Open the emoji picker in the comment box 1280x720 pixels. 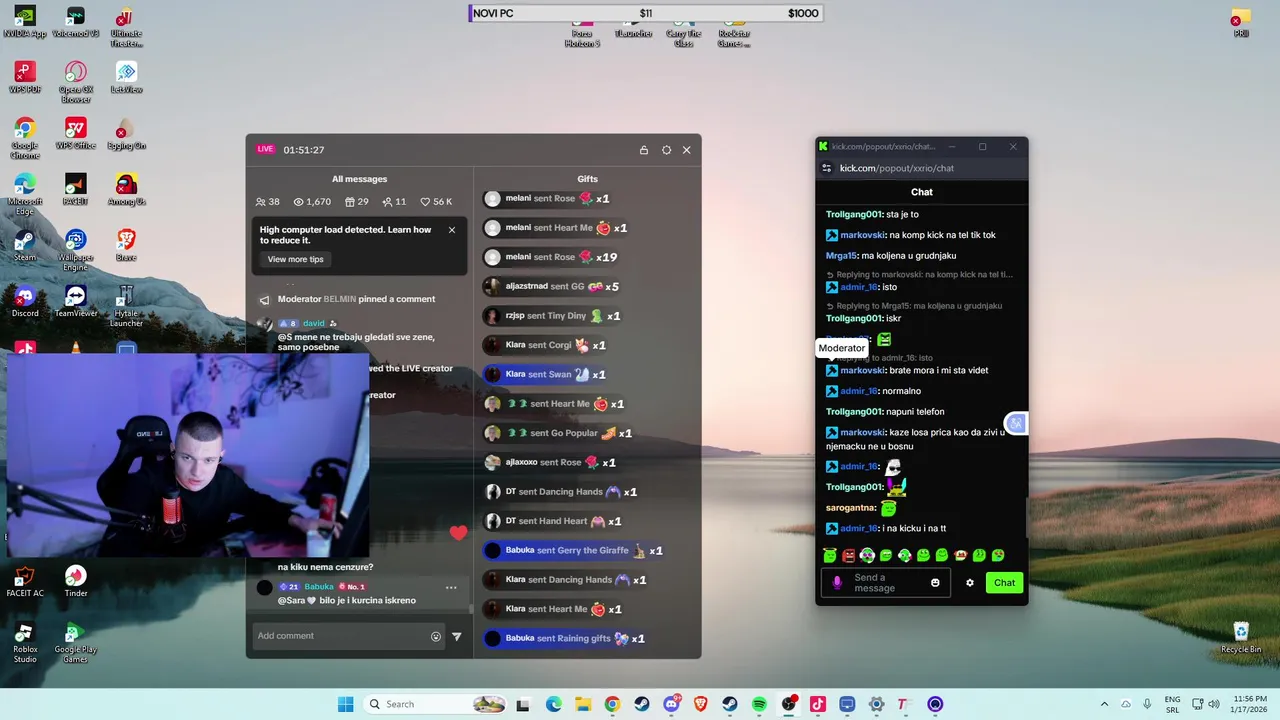tap(436, 636)
